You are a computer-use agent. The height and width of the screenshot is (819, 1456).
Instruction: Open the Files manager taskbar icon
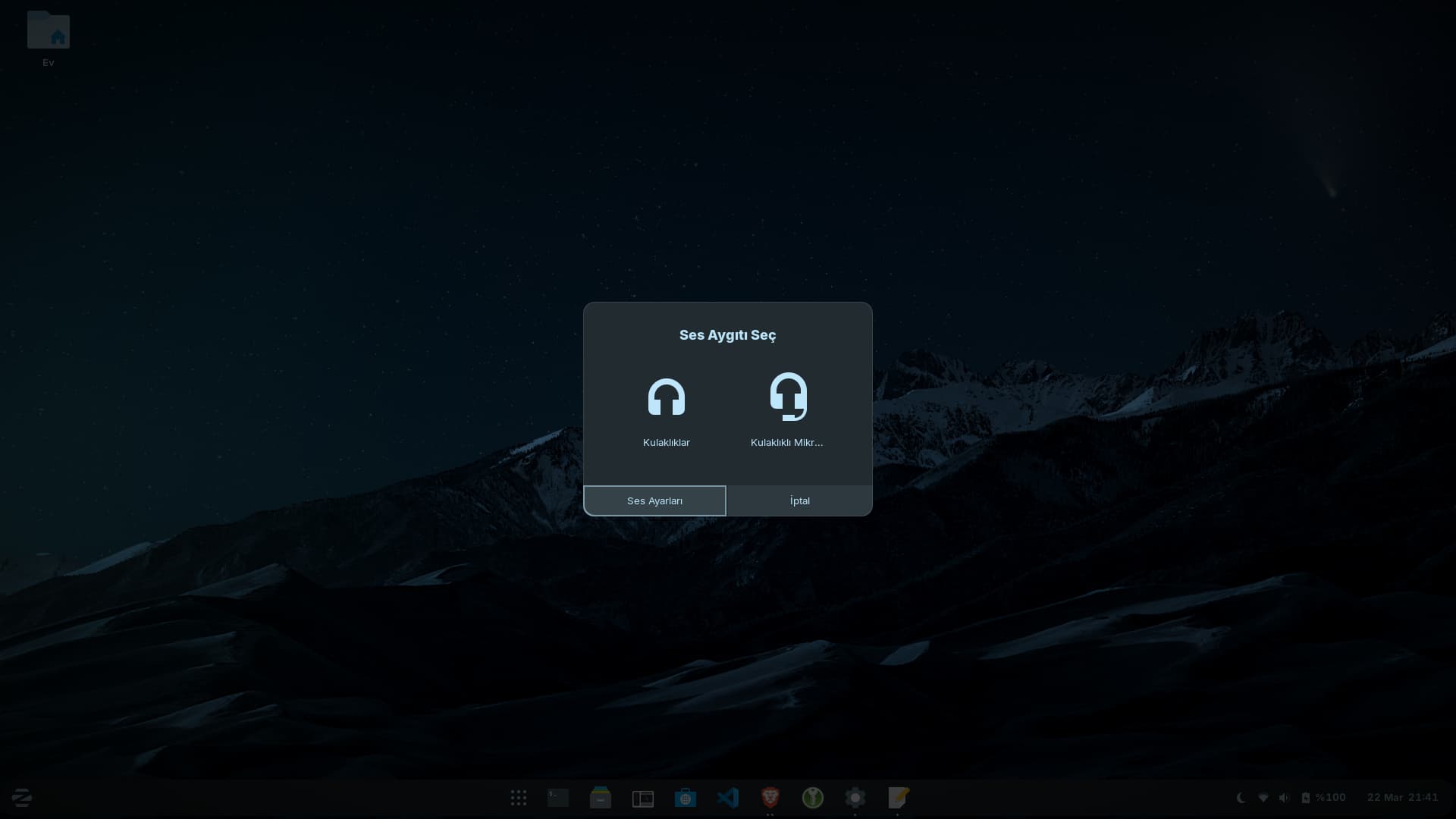[601, 798]
